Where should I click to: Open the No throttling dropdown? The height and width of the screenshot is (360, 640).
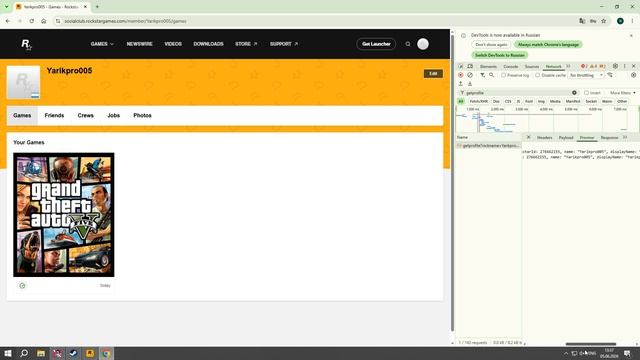(586, 76)
